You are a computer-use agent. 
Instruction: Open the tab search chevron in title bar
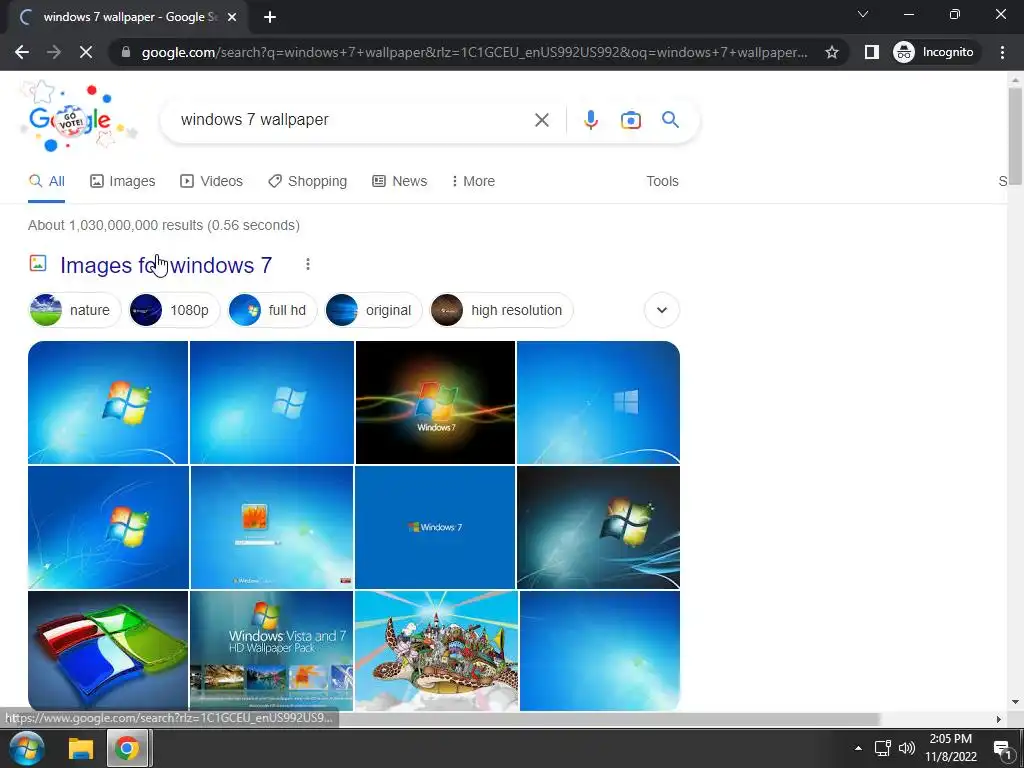[x=863, y=14]
